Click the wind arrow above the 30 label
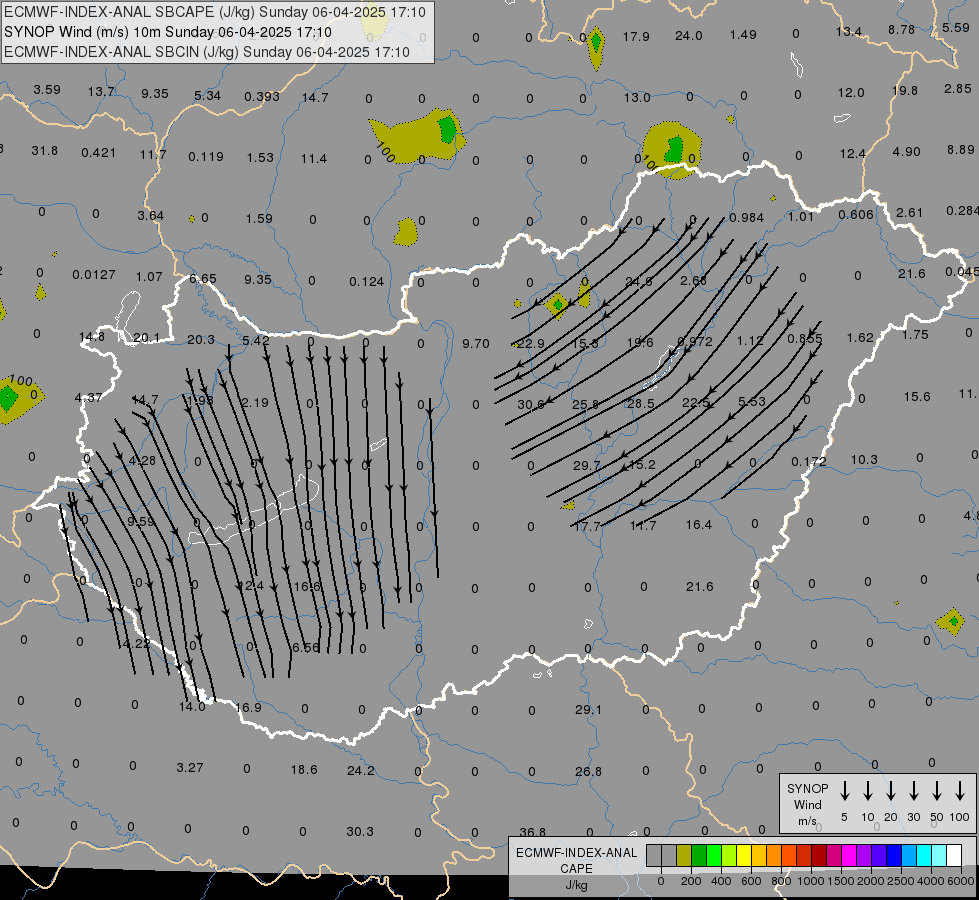The width and height of the screenshot is (979, 900). 913,791
